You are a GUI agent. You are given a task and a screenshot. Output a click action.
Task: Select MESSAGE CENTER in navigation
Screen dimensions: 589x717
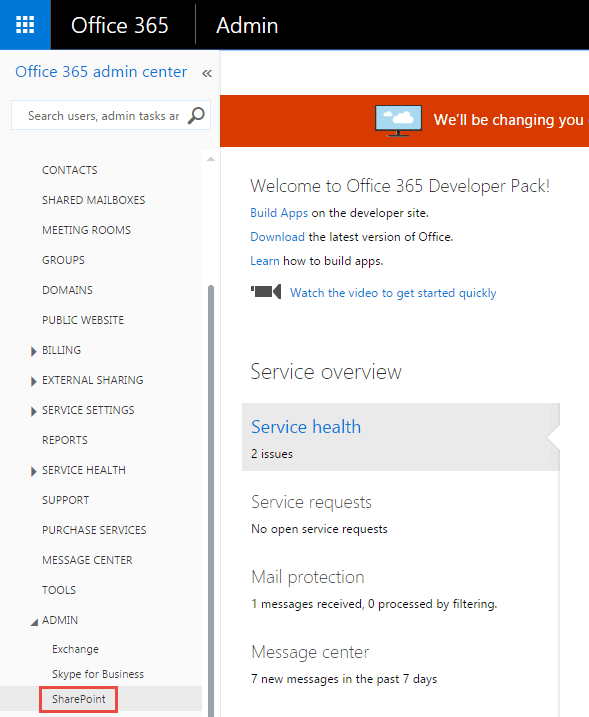click(87, 560)
